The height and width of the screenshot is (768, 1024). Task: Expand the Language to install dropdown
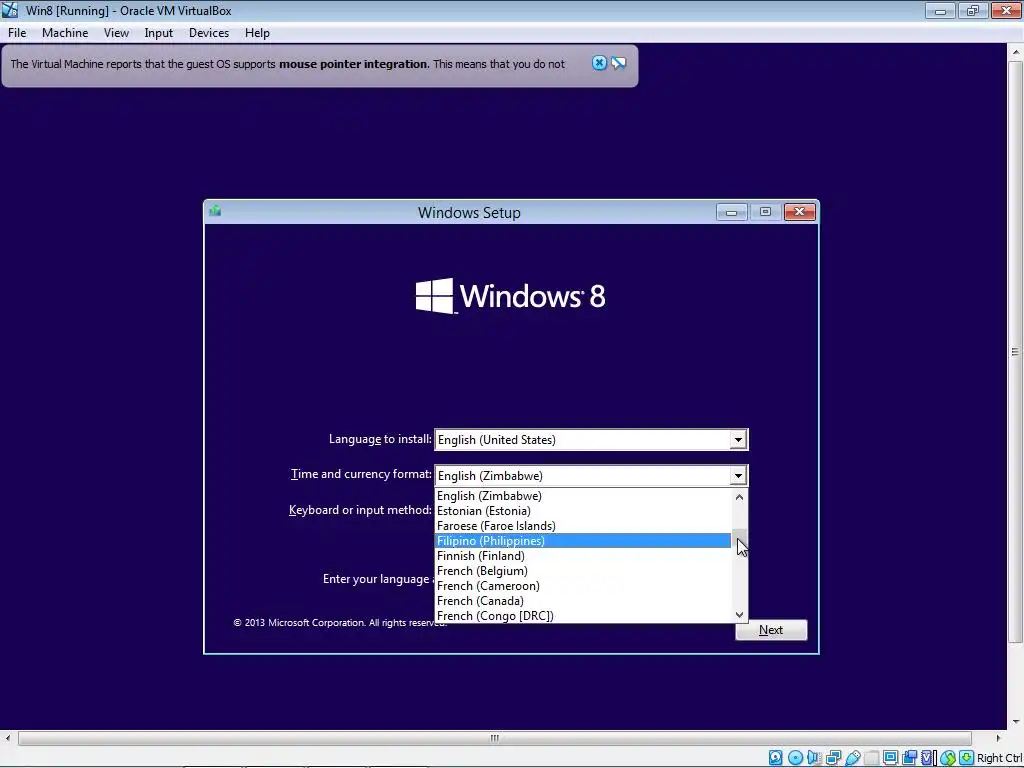click(x=738, y=440)
